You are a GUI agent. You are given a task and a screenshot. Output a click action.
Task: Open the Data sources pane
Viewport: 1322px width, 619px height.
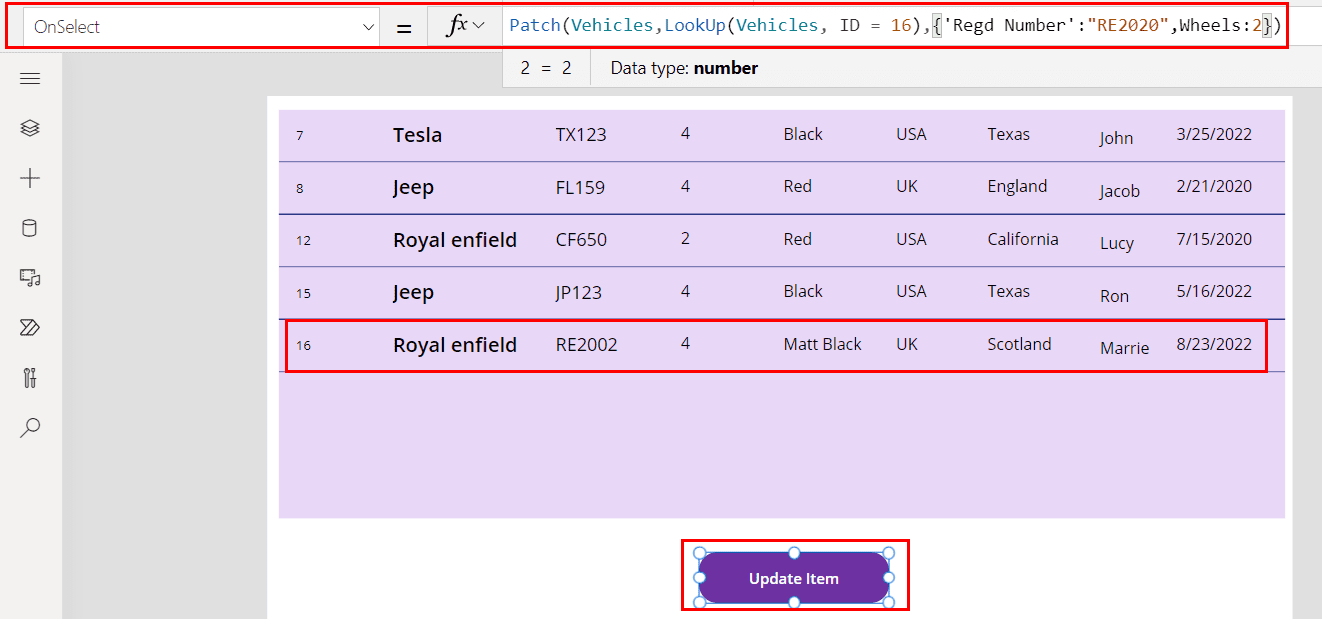[x=30, y=228]
